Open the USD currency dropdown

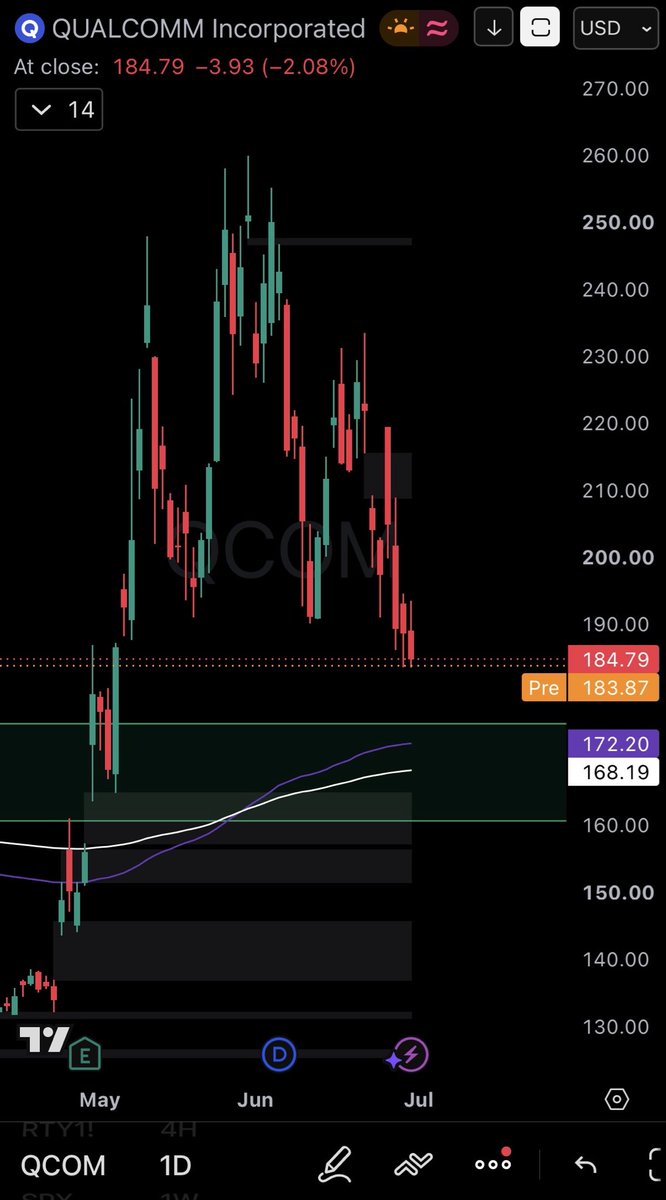pos(614,28)
